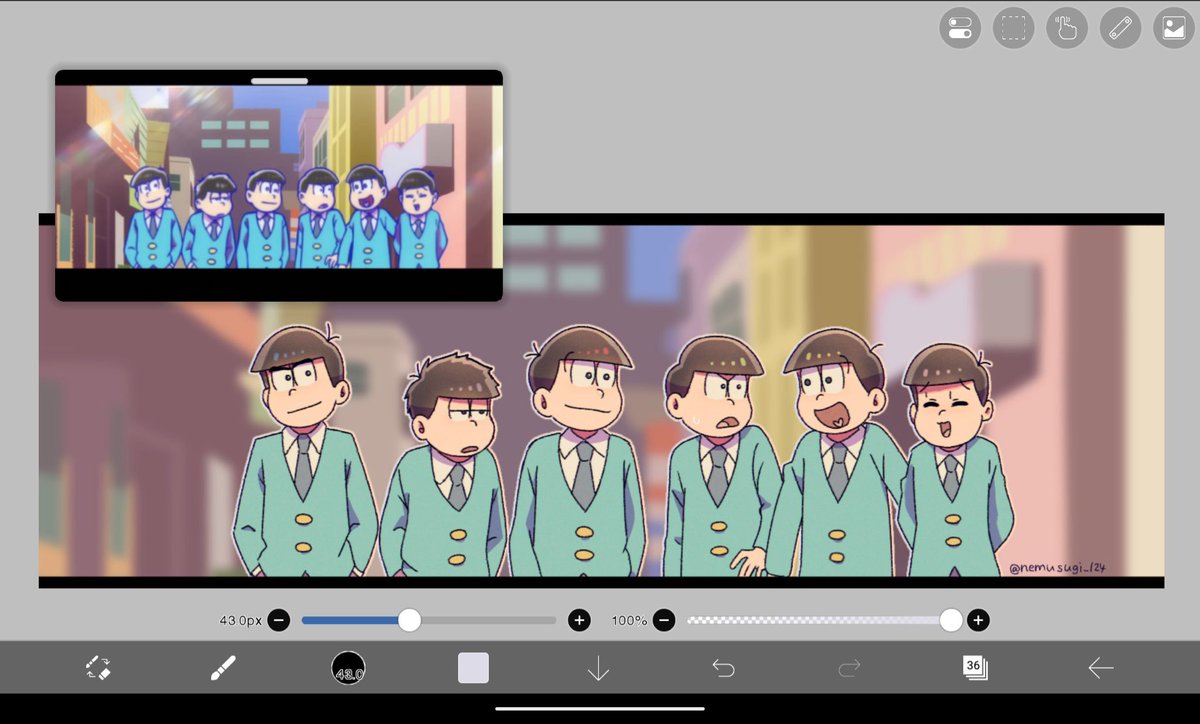Open the selection area tool

[x=1013, y=27]
